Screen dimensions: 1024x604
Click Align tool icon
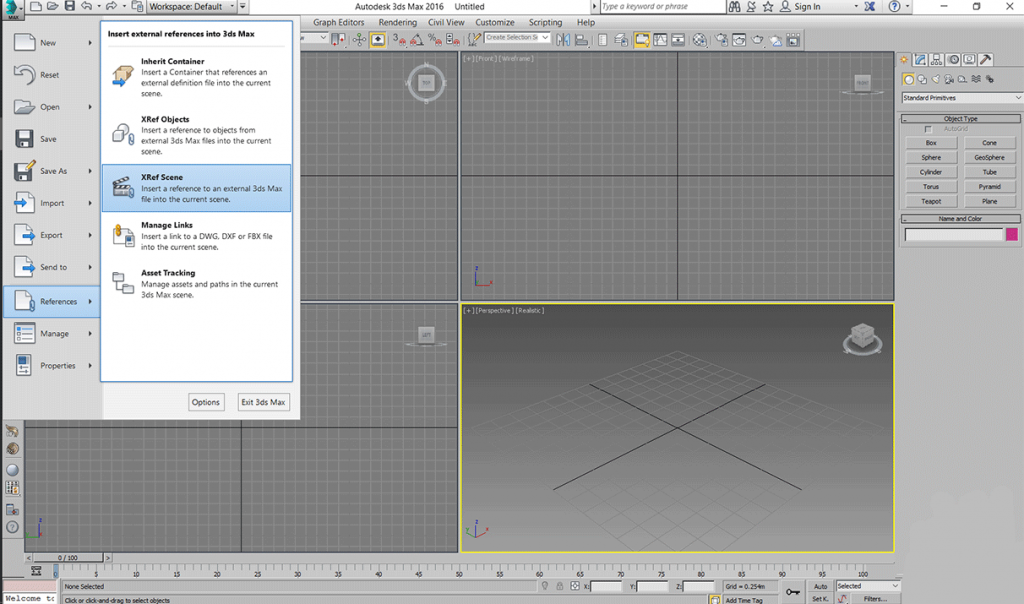pyautogui.click(x=581, y=40)
